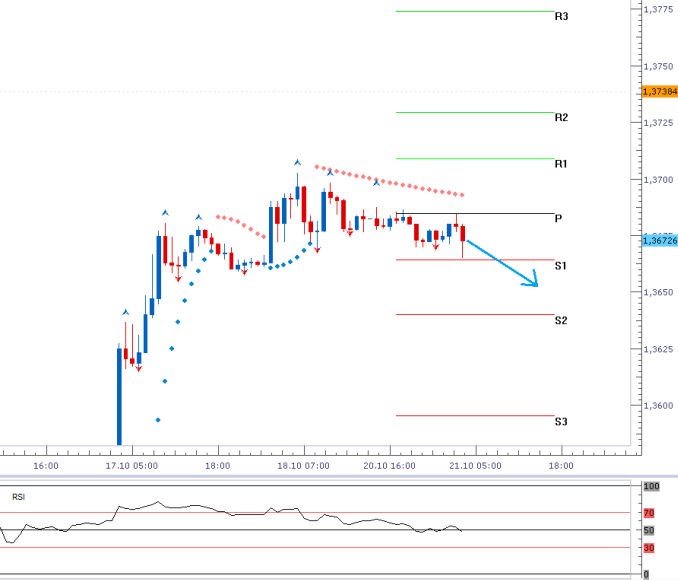Click the 1,3625 price axis value

point(658,349)
